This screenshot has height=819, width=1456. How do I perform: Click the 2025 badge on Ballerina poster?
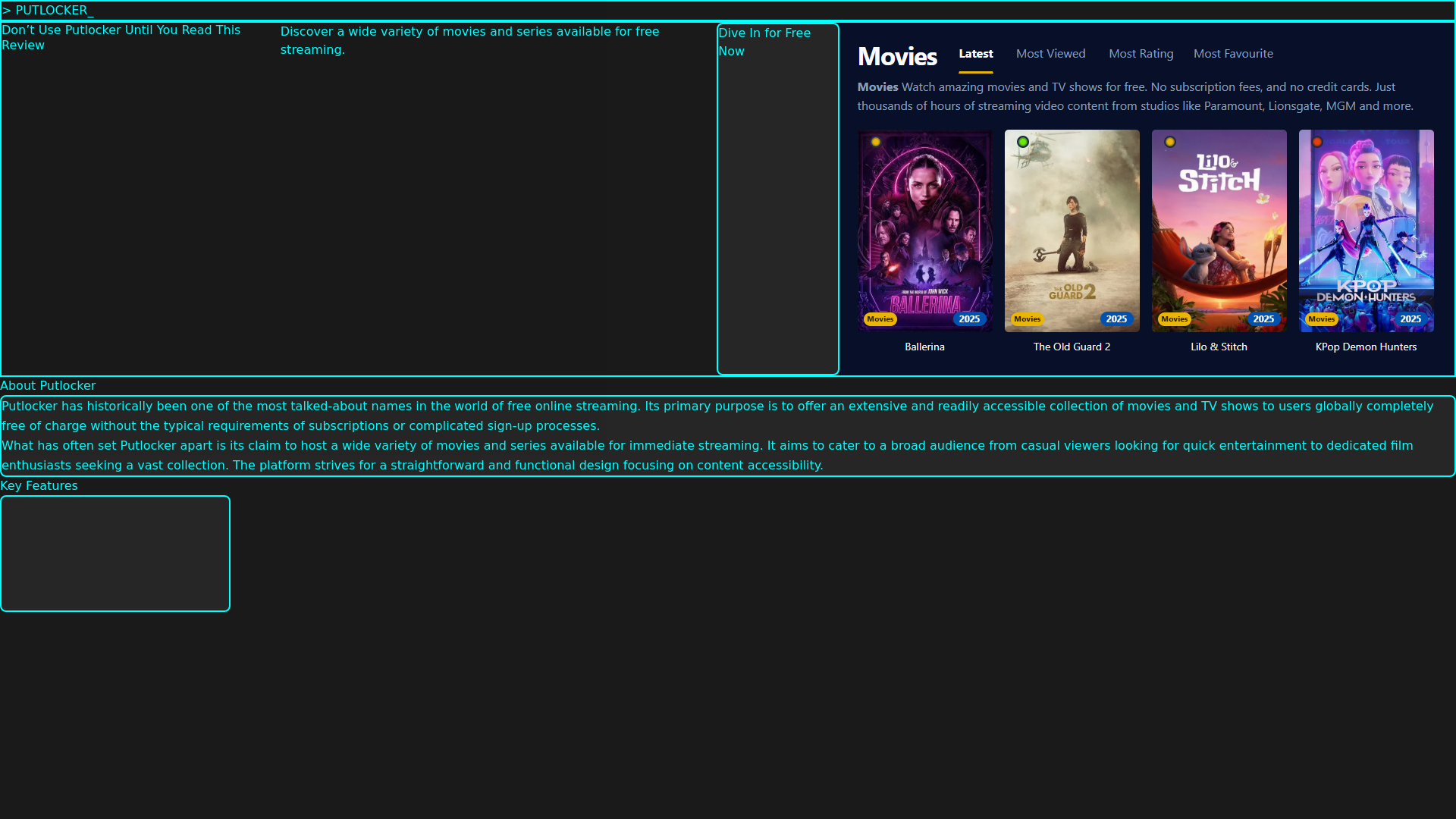(969, 319)
